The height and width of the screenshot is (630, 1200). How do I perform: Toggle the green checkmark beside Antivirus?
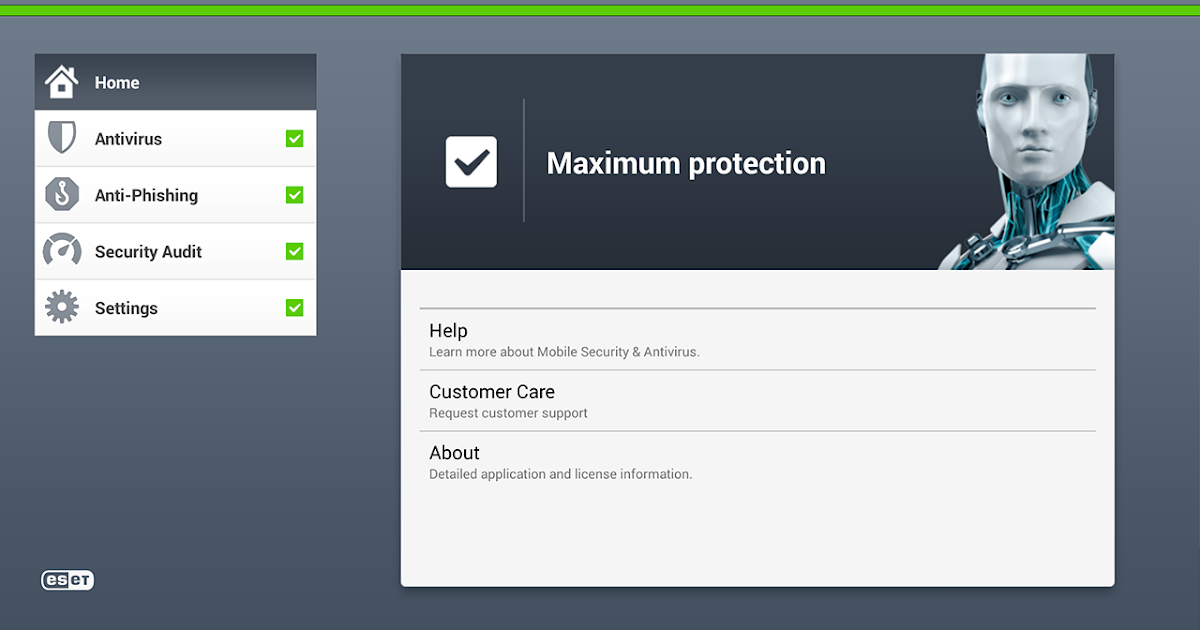pyautogui.click(x=294, y=138)
